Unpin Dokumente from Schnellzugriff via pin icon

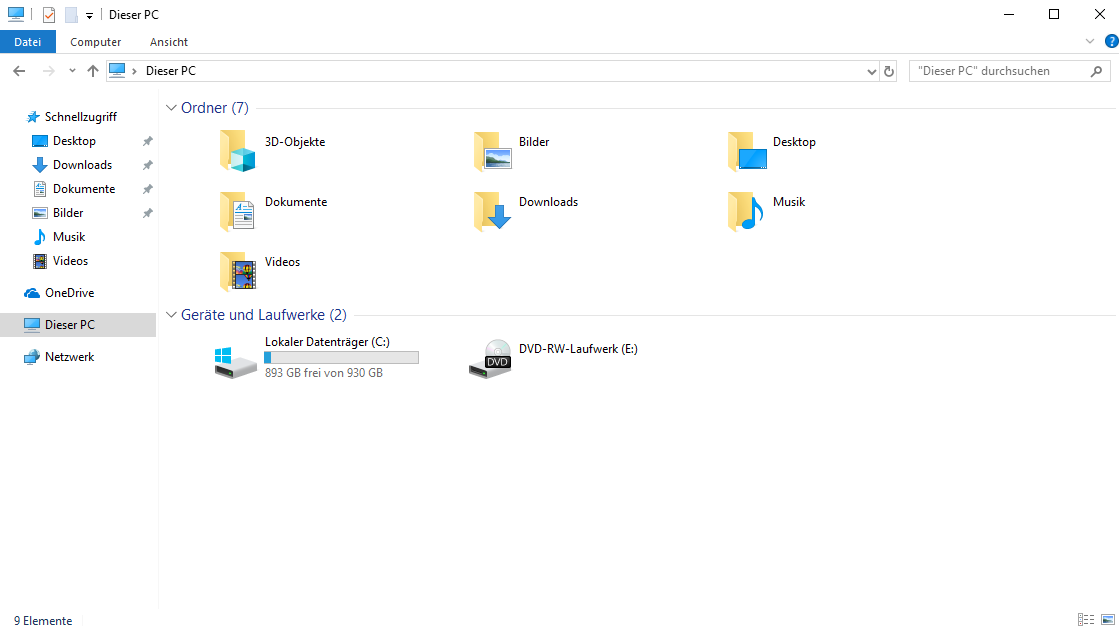tap(148, 189)
